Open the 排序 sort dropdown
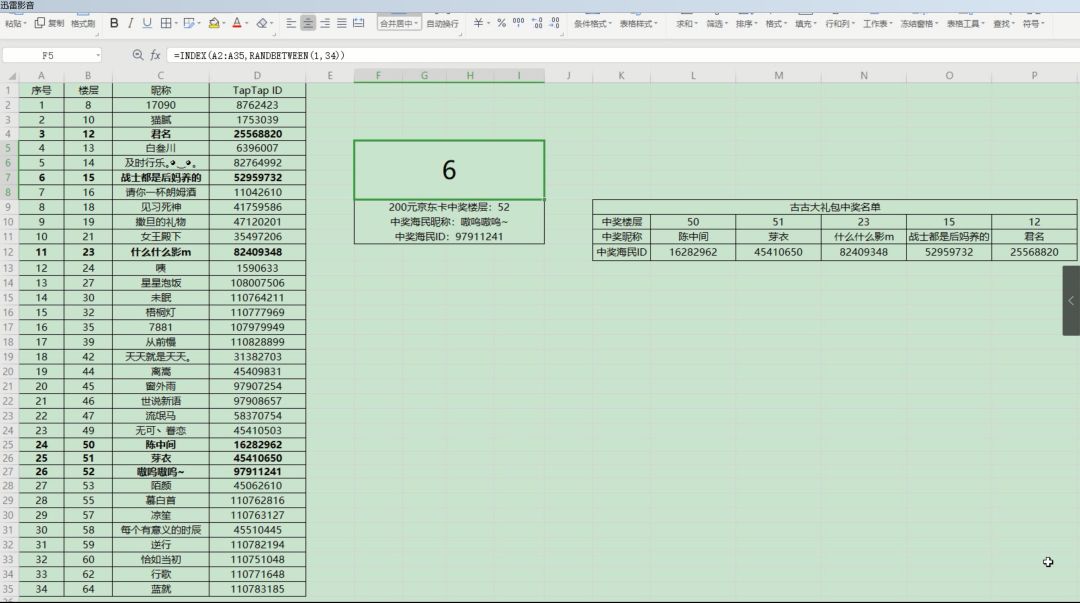The image size is (1080, 603). click(746, 23)
